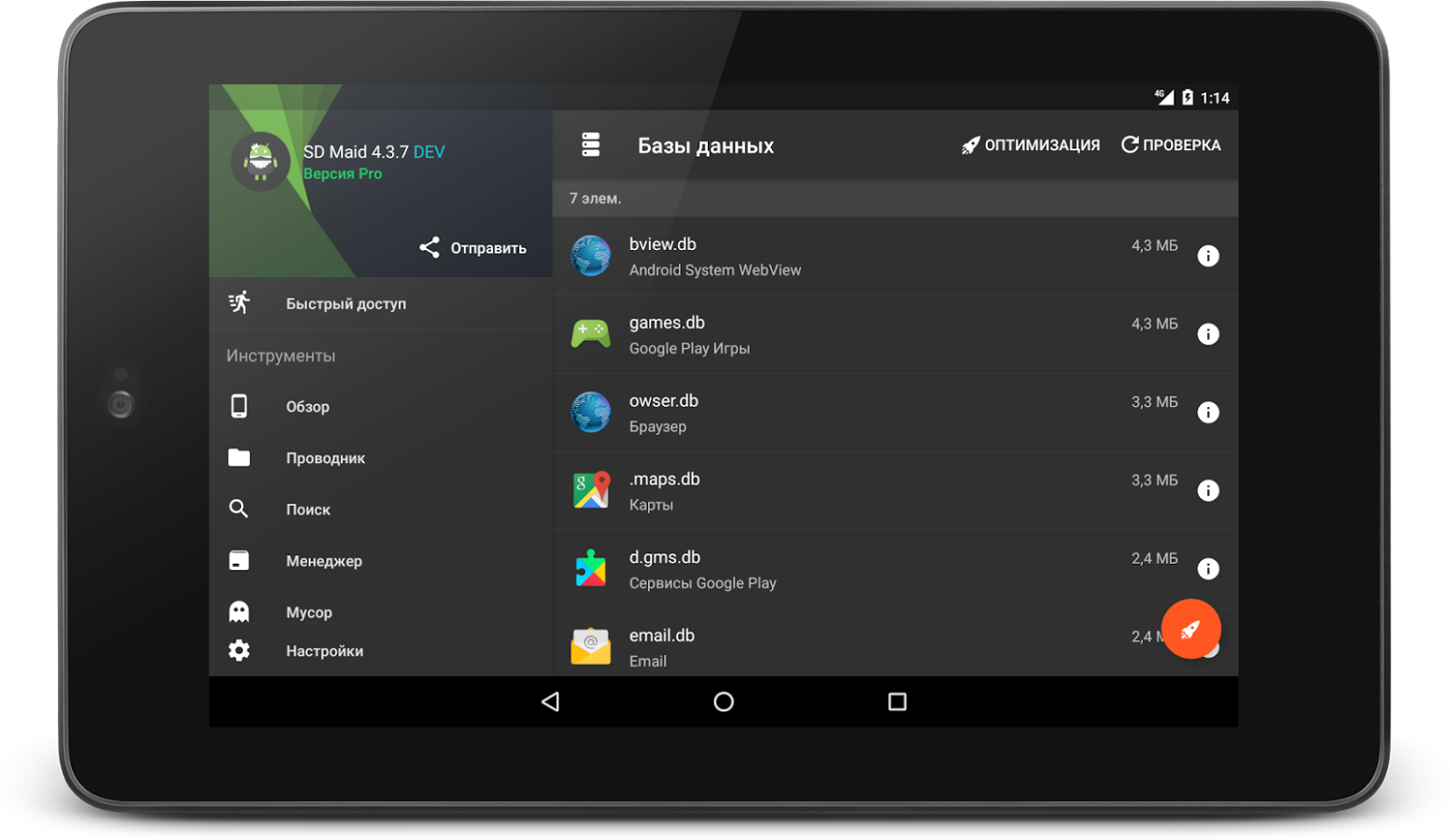The width and height of the screenshot is (1450, 840).
Task: Click the ghost icon next to Мусор
Action: (239, 611)
